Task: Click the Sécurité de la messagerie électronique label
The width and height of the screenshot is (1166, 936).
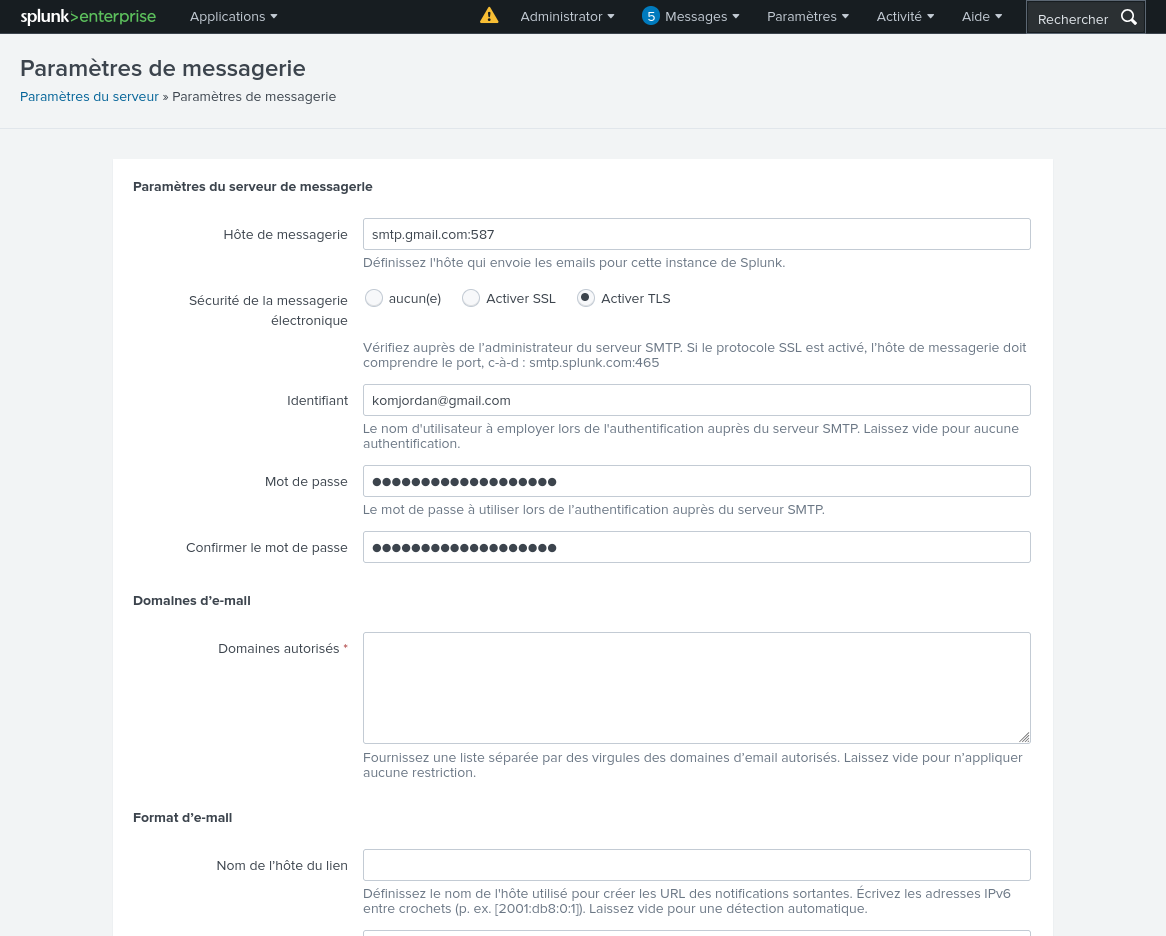Action: point(268,310)
